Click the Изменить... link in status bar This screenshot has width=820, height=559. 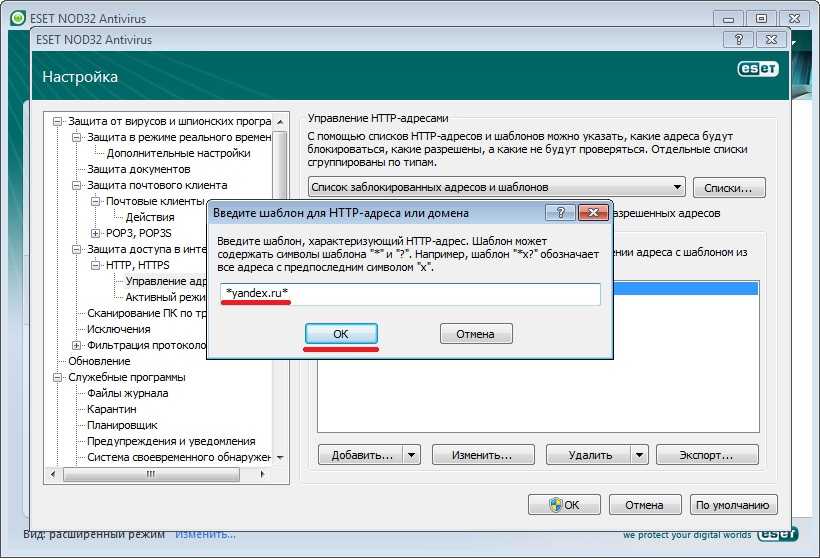(x=207, y=535)
